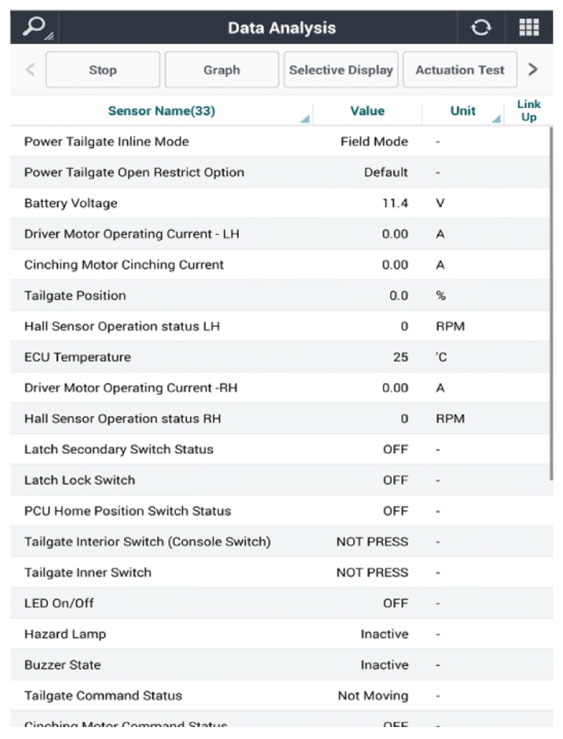
Task: Click the Link Up column header
Action: click(529, 111)
